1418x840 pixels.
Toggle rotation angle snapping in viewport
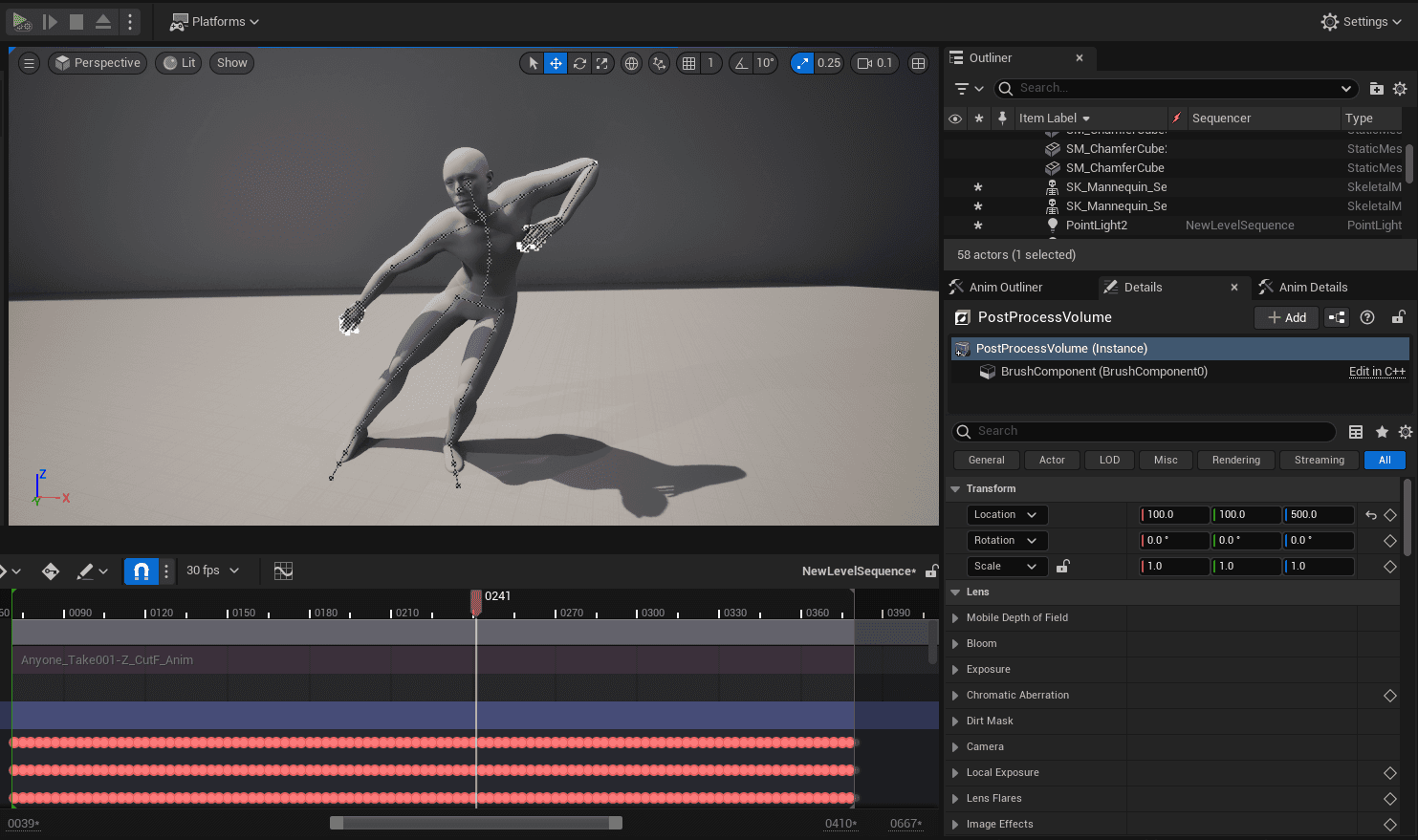pos(742,63)
